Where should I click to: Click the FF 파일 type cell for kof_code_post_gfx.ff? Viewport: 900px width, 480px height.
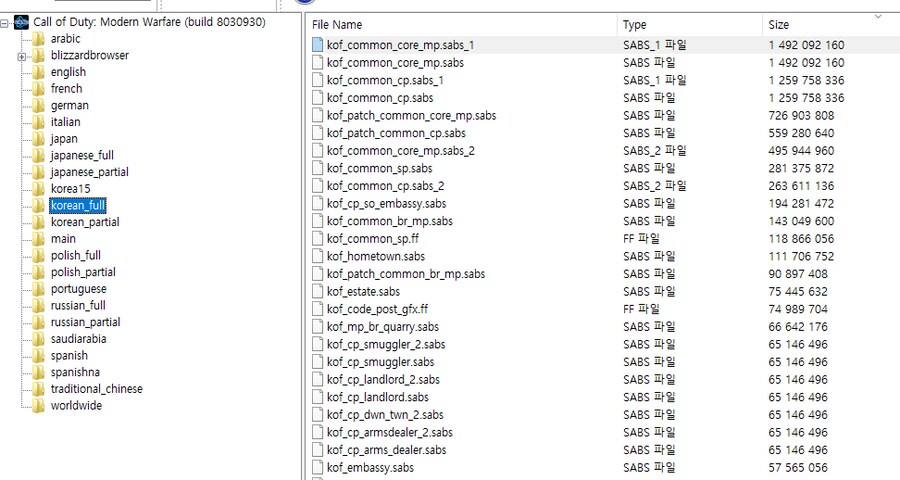point(641,309)
